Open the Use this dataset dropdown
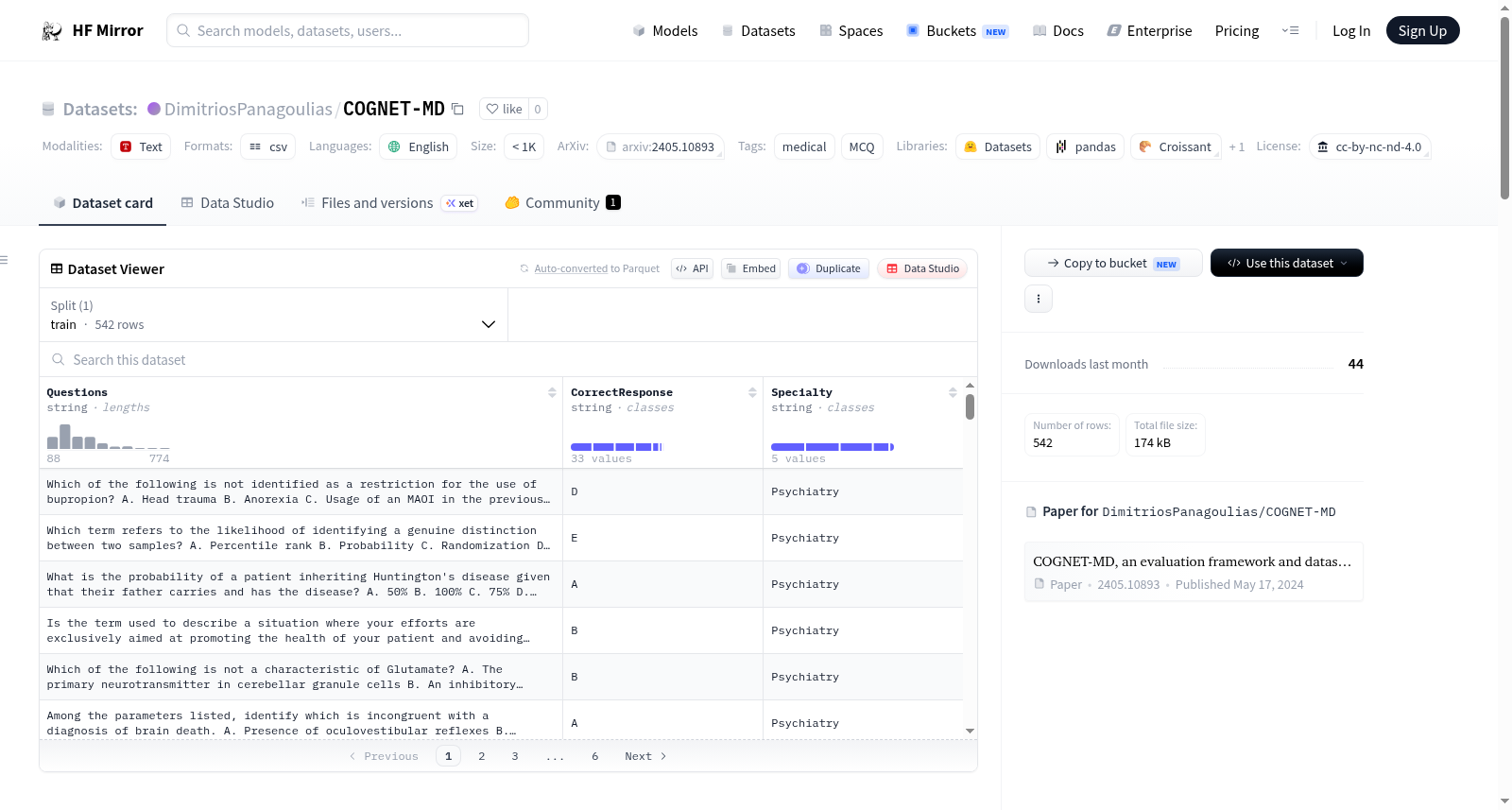This screenshot has height=810, width=1512. 1287,263
